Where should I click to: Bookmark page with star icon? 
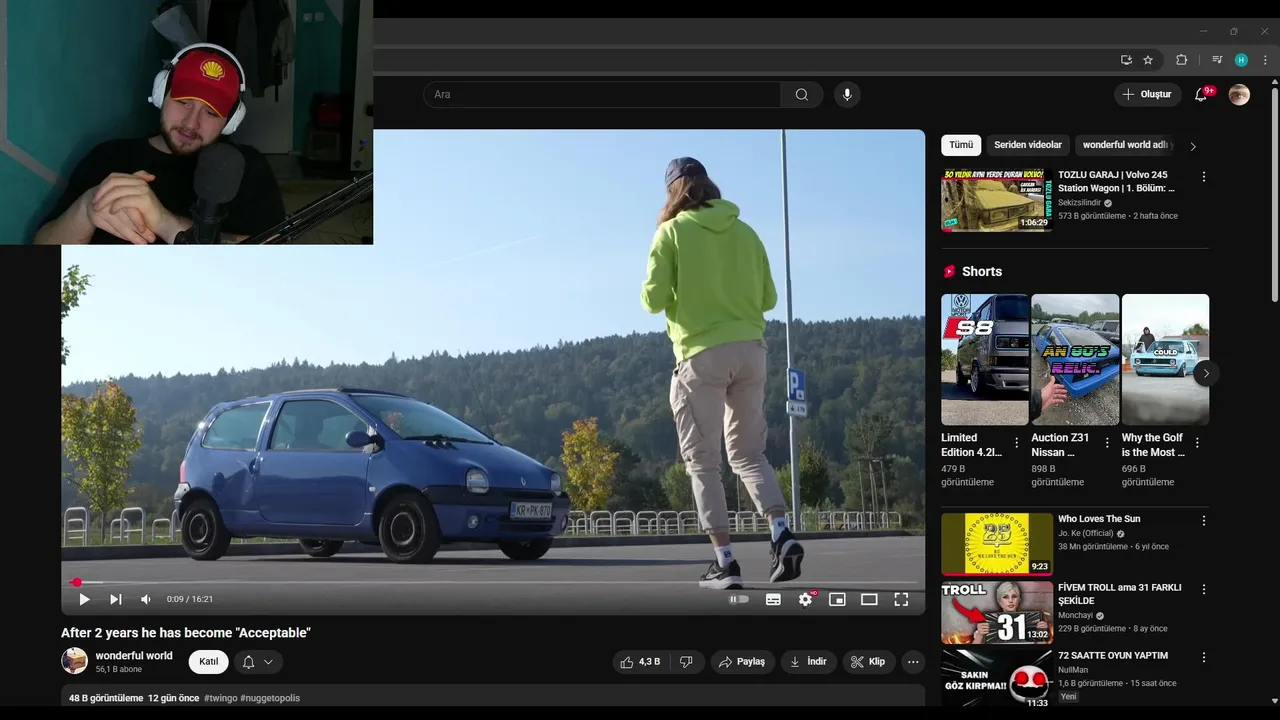[1148, 60]
